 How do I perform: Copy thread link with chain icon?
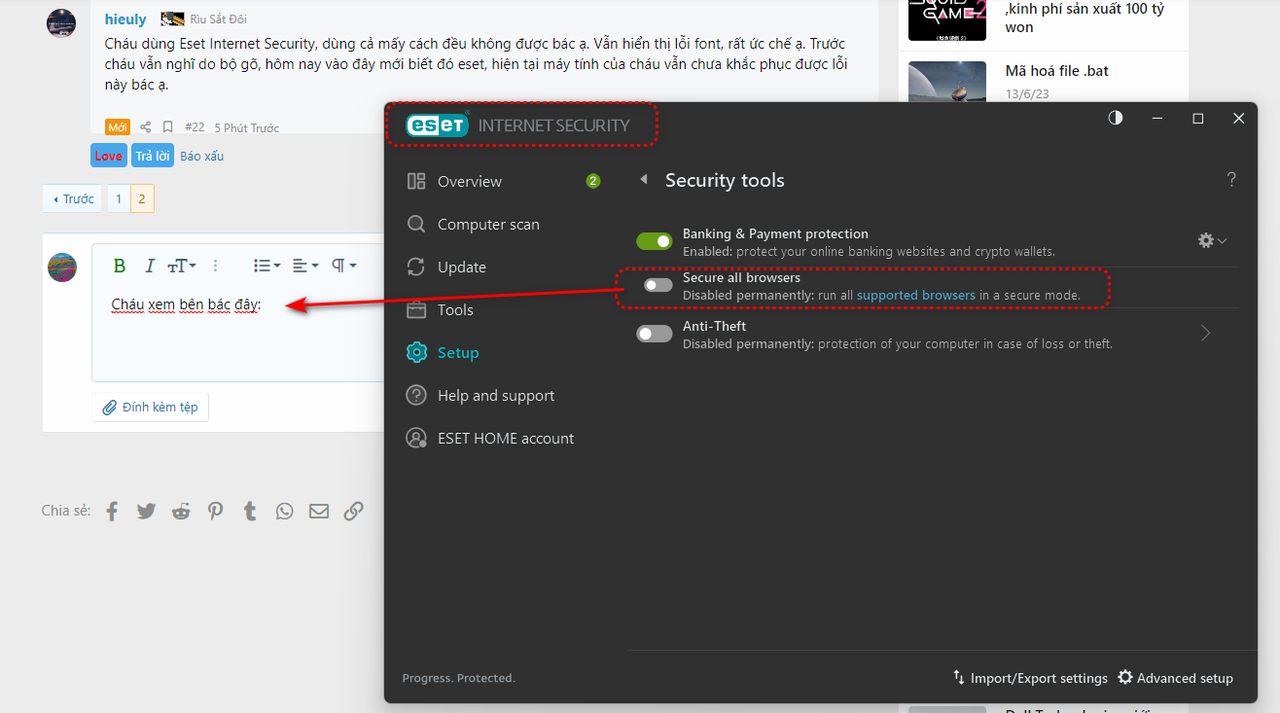[x=353, y=511]
